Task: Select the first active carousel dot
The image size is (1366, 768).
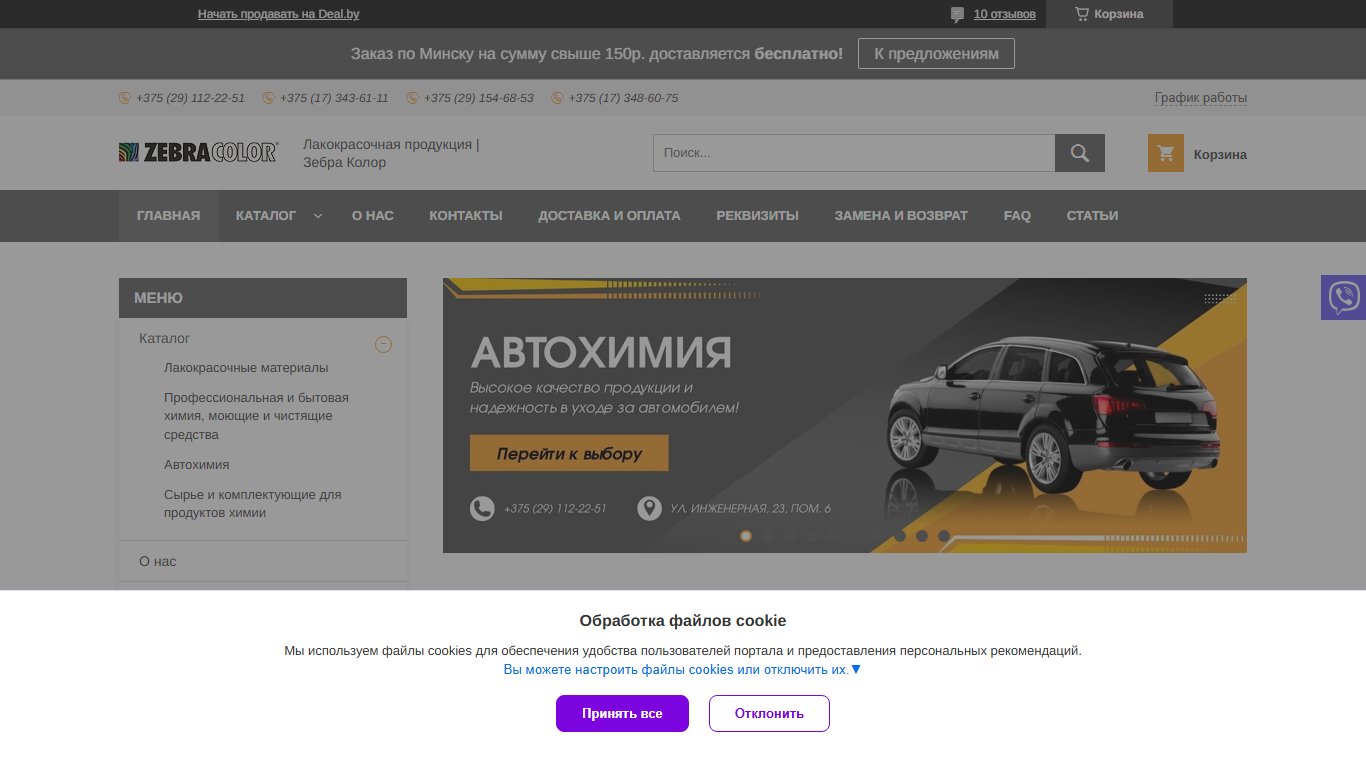Action: point(746,536)
